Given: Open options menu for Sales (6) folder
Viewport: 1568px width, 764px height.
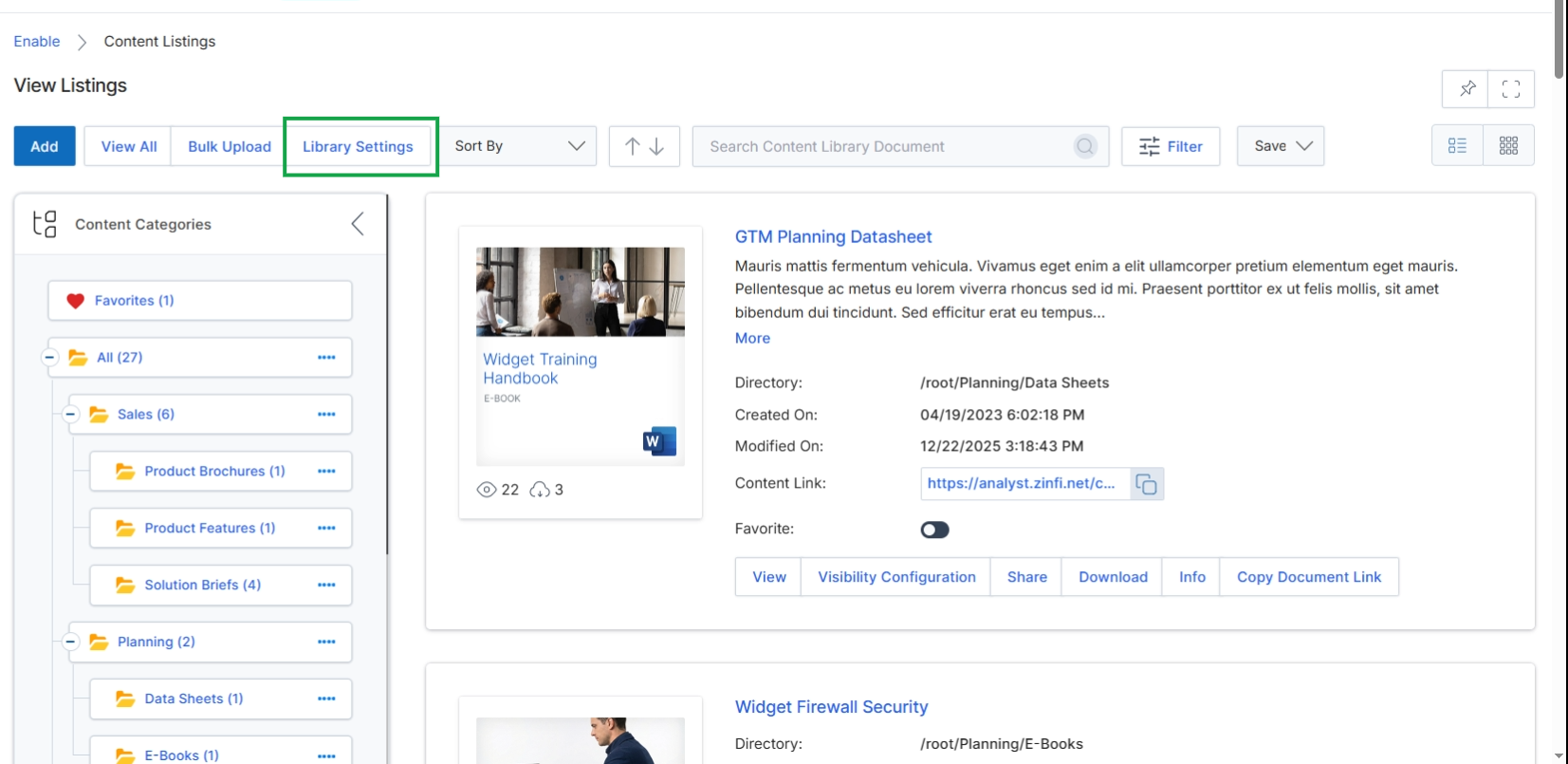Looking at the screenshot, I should click(x=326, y=415).
